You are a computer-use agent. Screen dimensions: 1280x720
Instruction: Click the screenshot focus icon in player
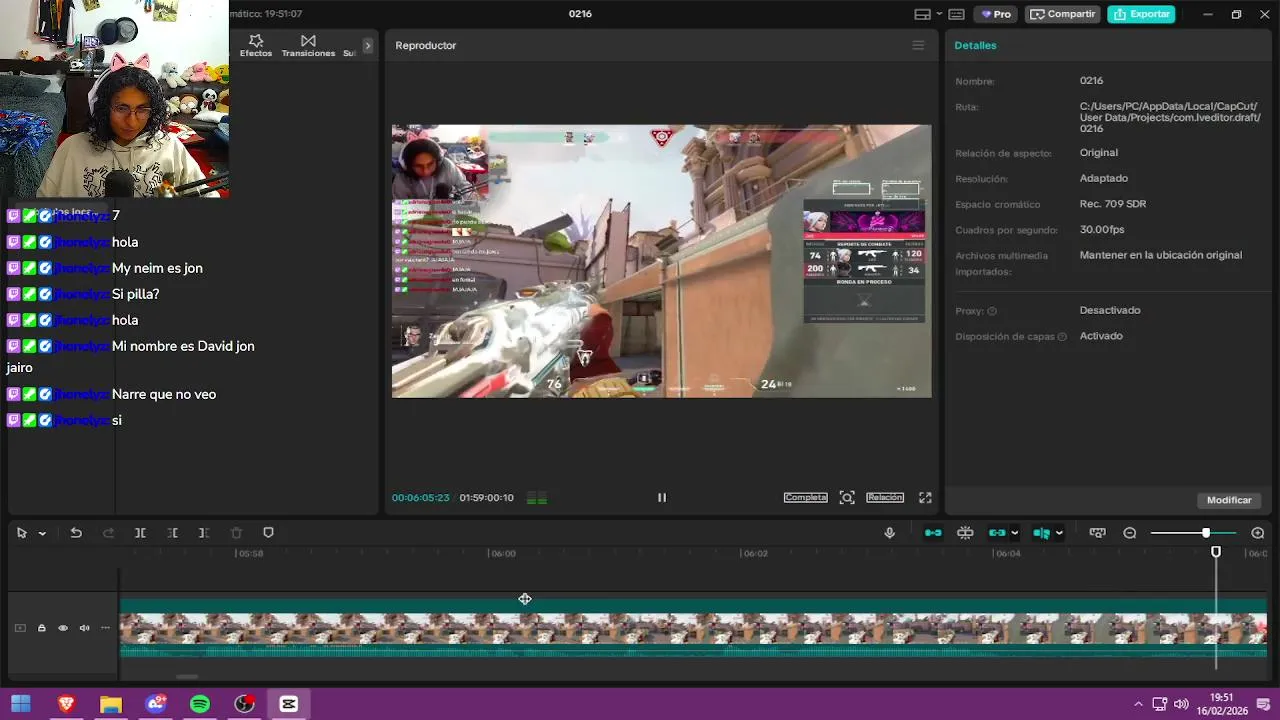pos(847,497)
